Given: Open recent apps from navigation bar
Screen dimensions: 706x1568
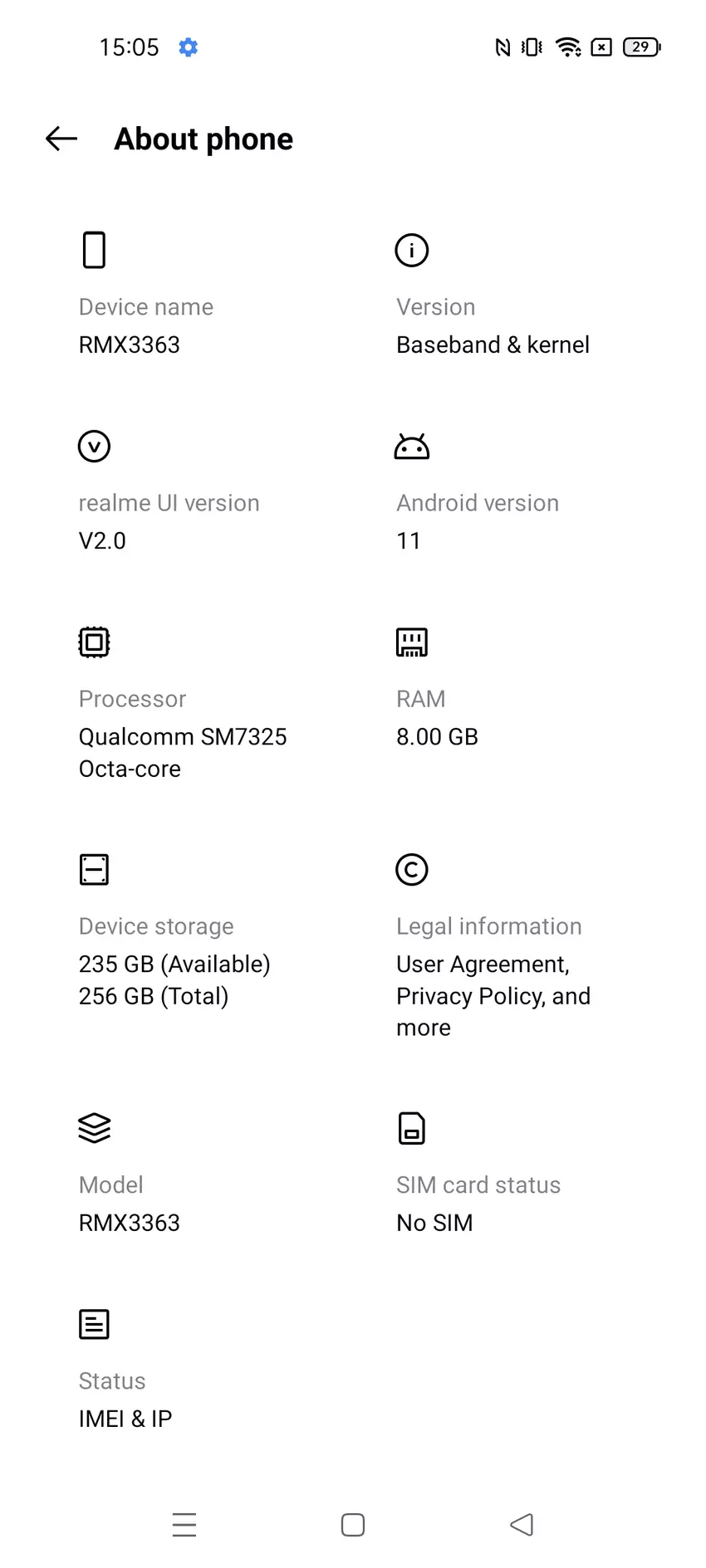Looking at the screenshot, I should [x=184, y=1525].
